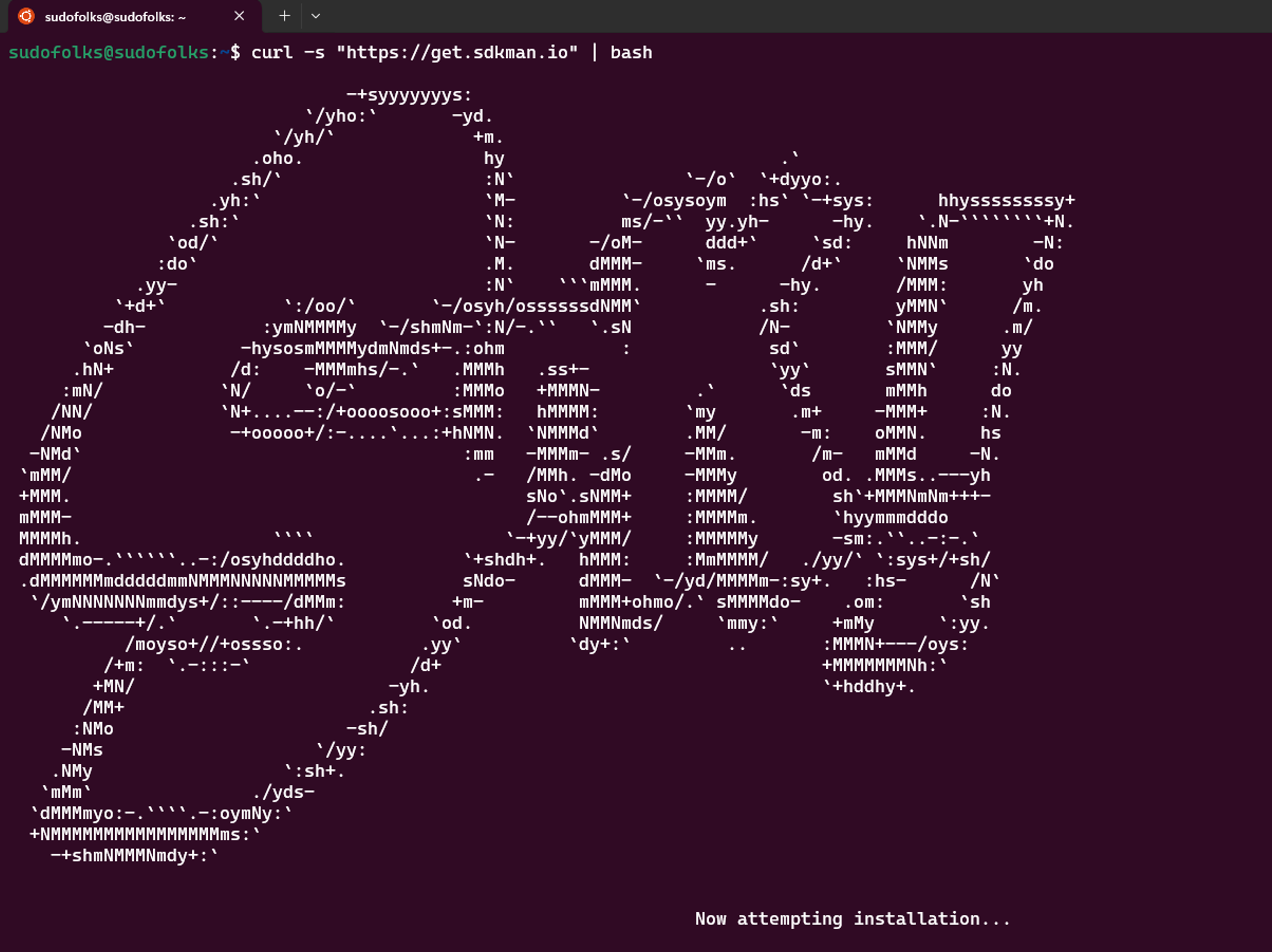Select the sudofolks@sudofolks: ~ tab

(x=115, y=17)
